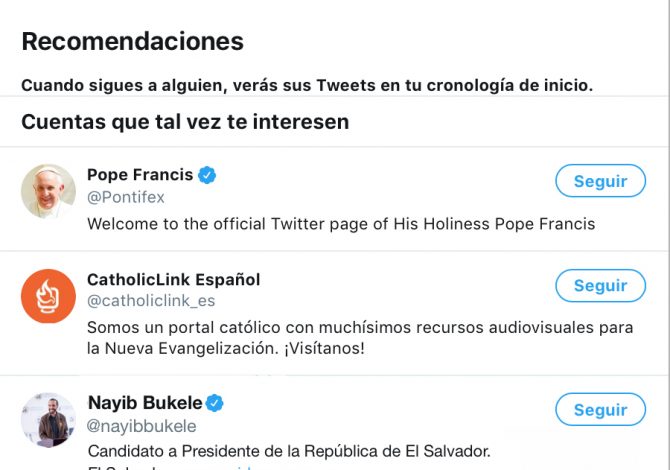This screenshot has width=670, height=470.
Task: Open the @catholiclink_es handle
Action: tap(151, 301)
